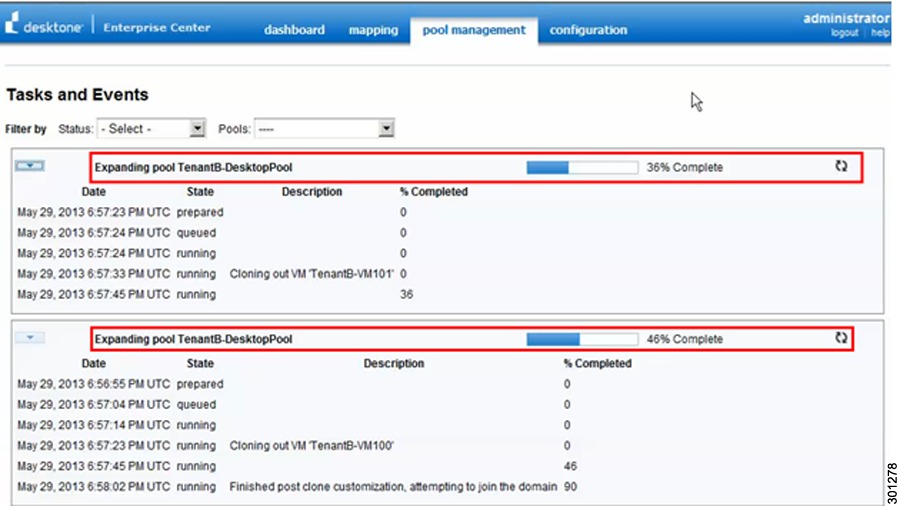
Task: Click the 'Filter by' label
Action: pyautogui.click(x=25, y=129)
